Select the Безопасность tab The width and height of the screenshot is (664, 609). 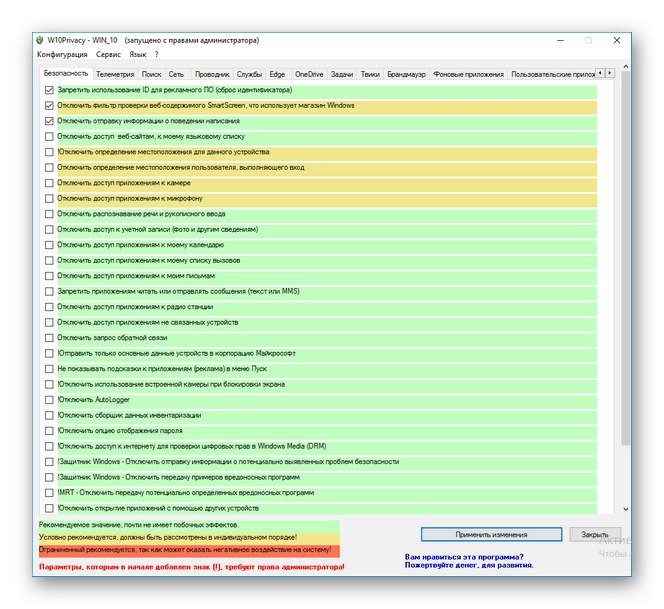click(x=66, y=73)
